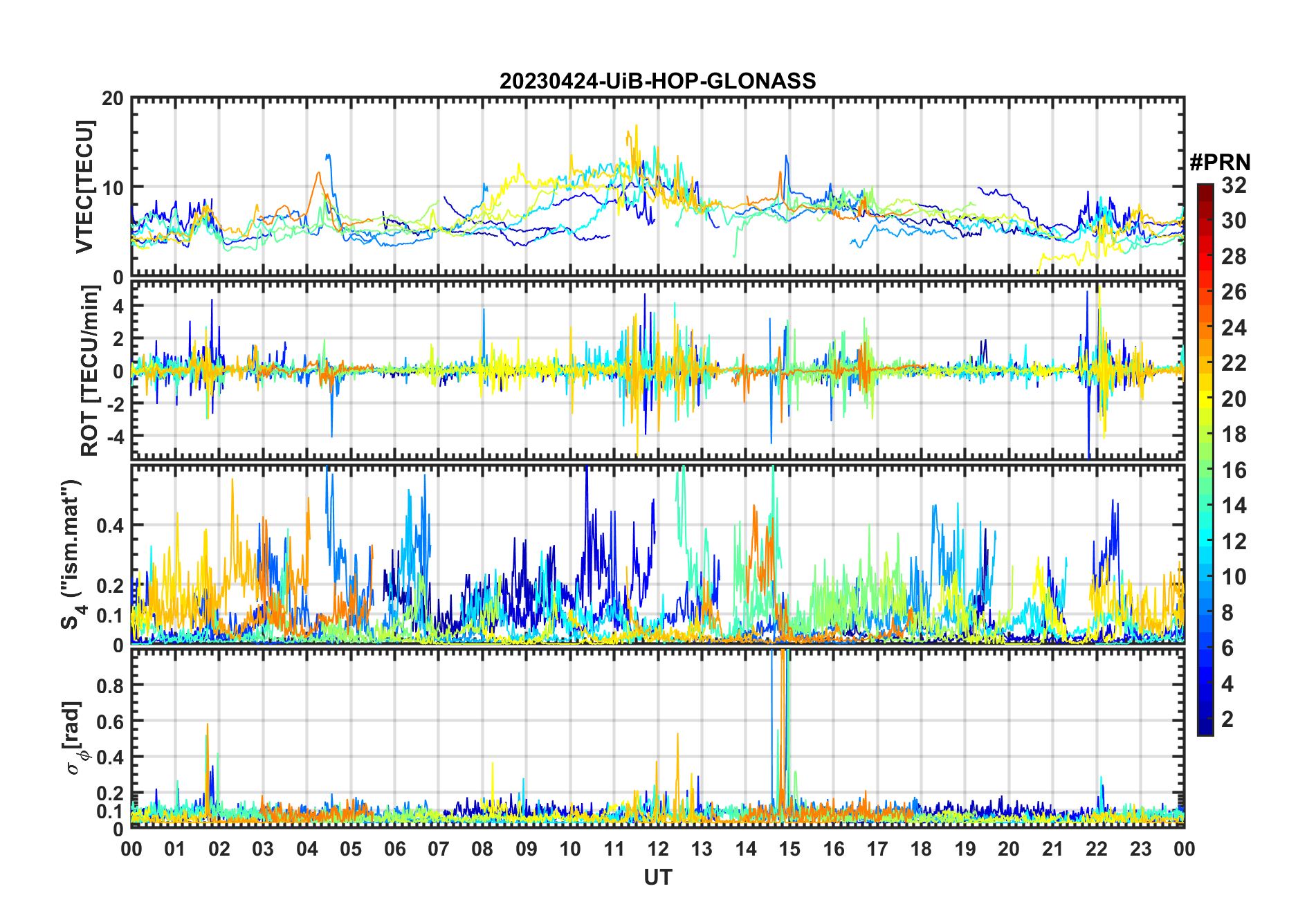Click the 0.8 tick on sigma-phi axis
The width and height of the screenshot is (1316, 920).
point(109,686)
